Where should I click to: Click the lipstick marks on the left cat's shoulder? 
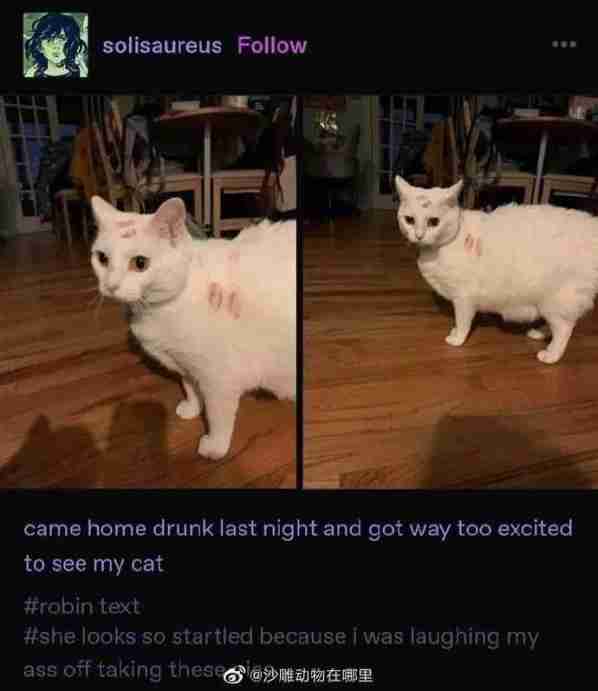click(x=225, y=300)
